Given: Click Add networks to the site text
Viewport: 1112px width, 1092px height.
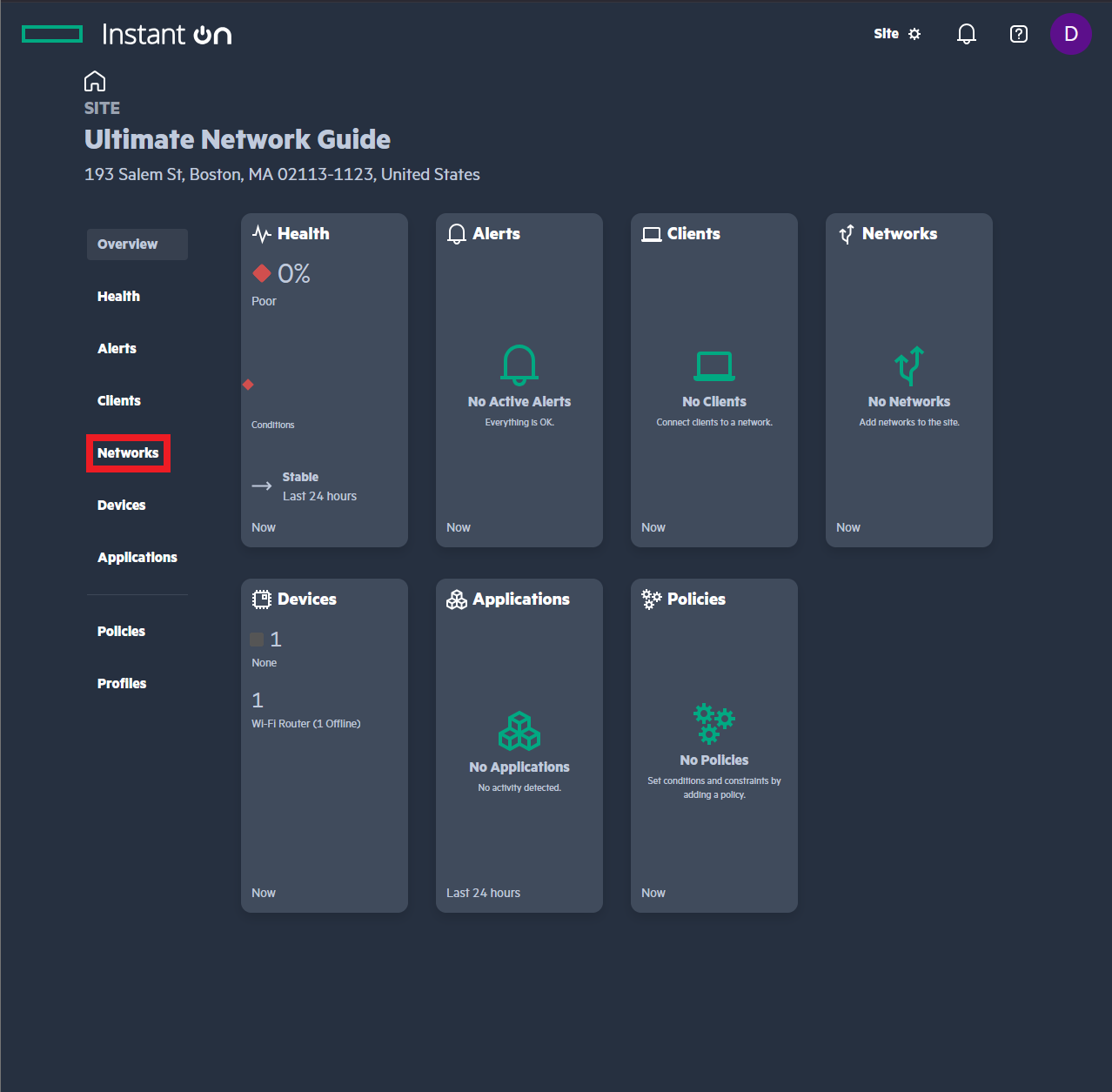Looking at the screenshot, I should [x=909, y=423].
